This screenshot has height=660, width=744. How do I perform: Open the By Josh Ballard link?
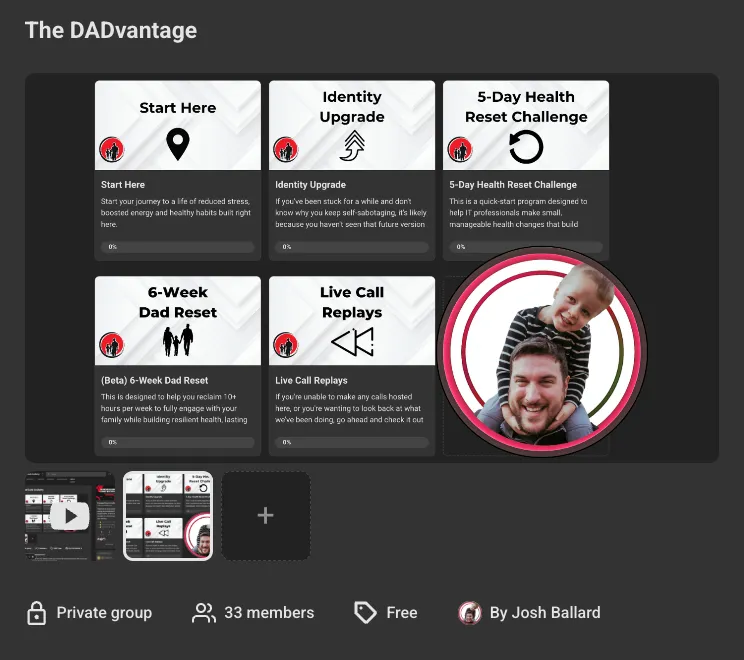[545, 613]
